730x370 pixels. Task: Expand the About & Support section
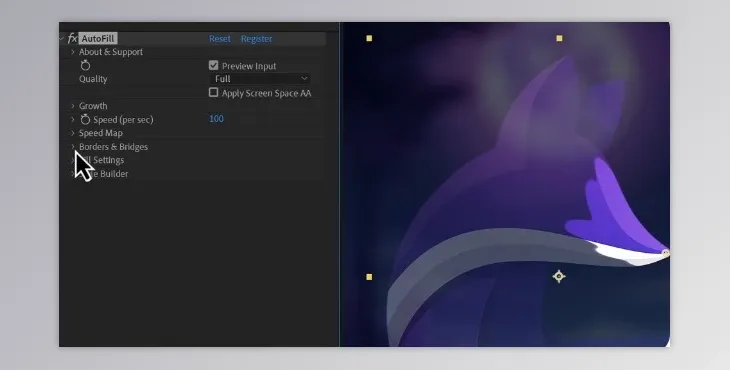[73, 52]
